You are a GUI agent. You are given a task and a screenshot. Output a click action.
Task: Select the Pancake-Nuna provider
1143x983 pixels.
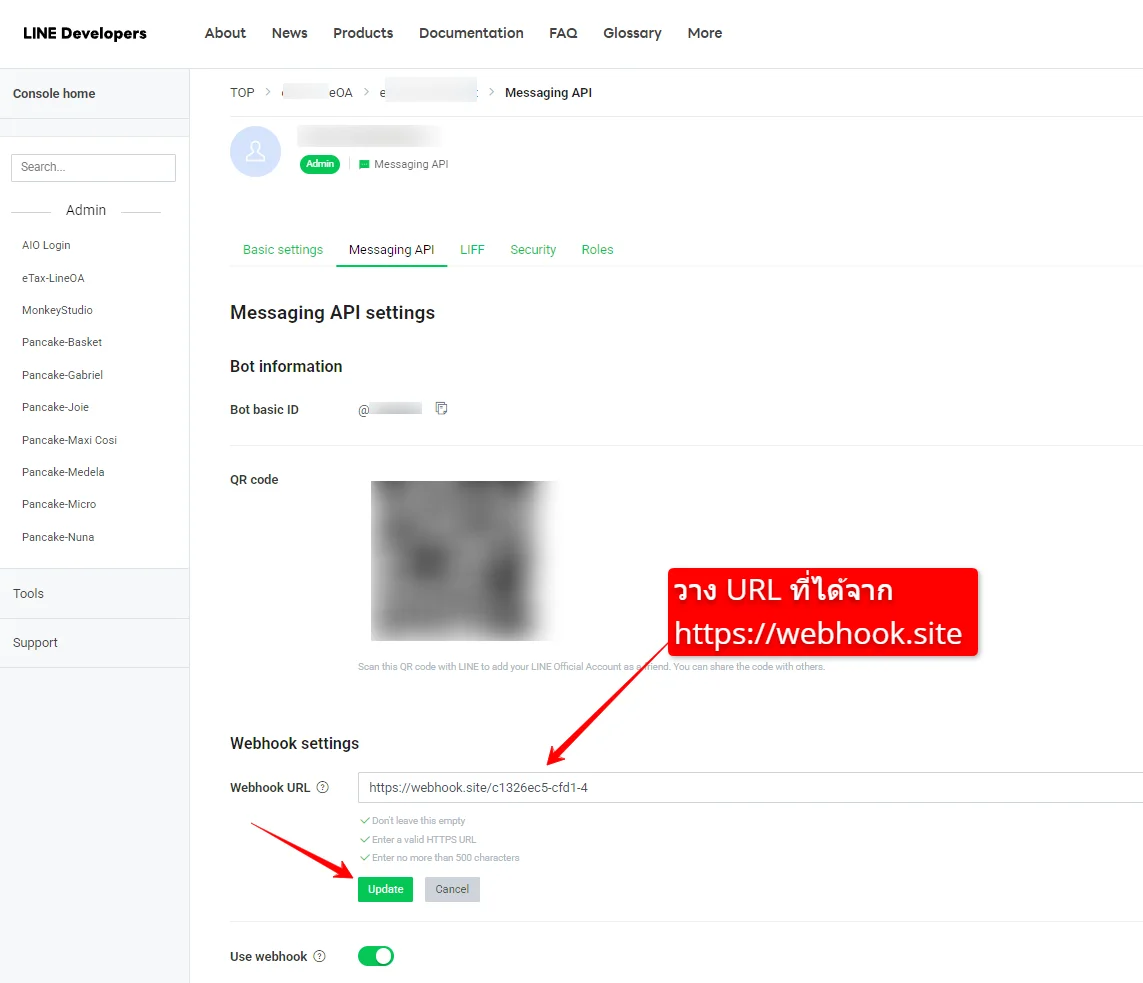tap(58, 536)
